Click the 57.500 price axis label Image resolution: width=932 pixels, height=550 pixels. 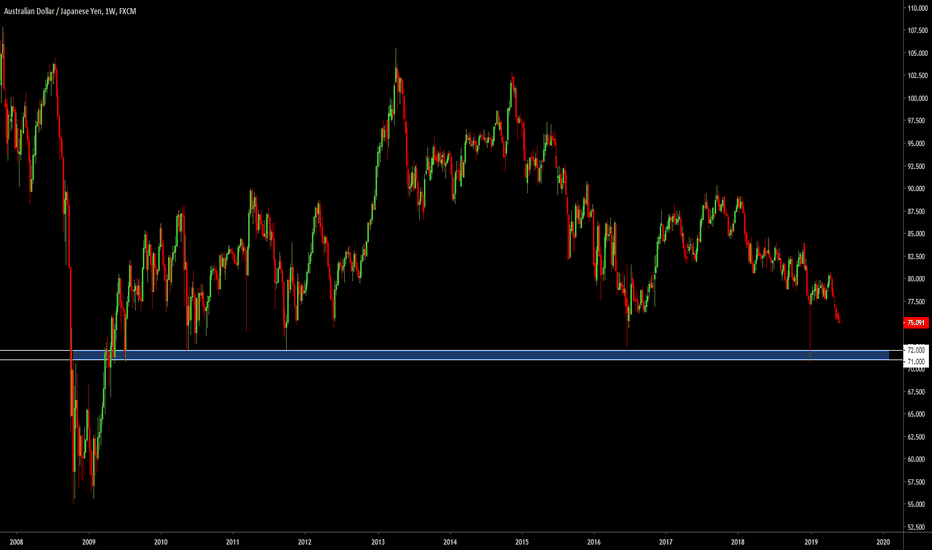pyautogui.click(x=917, y=482)
